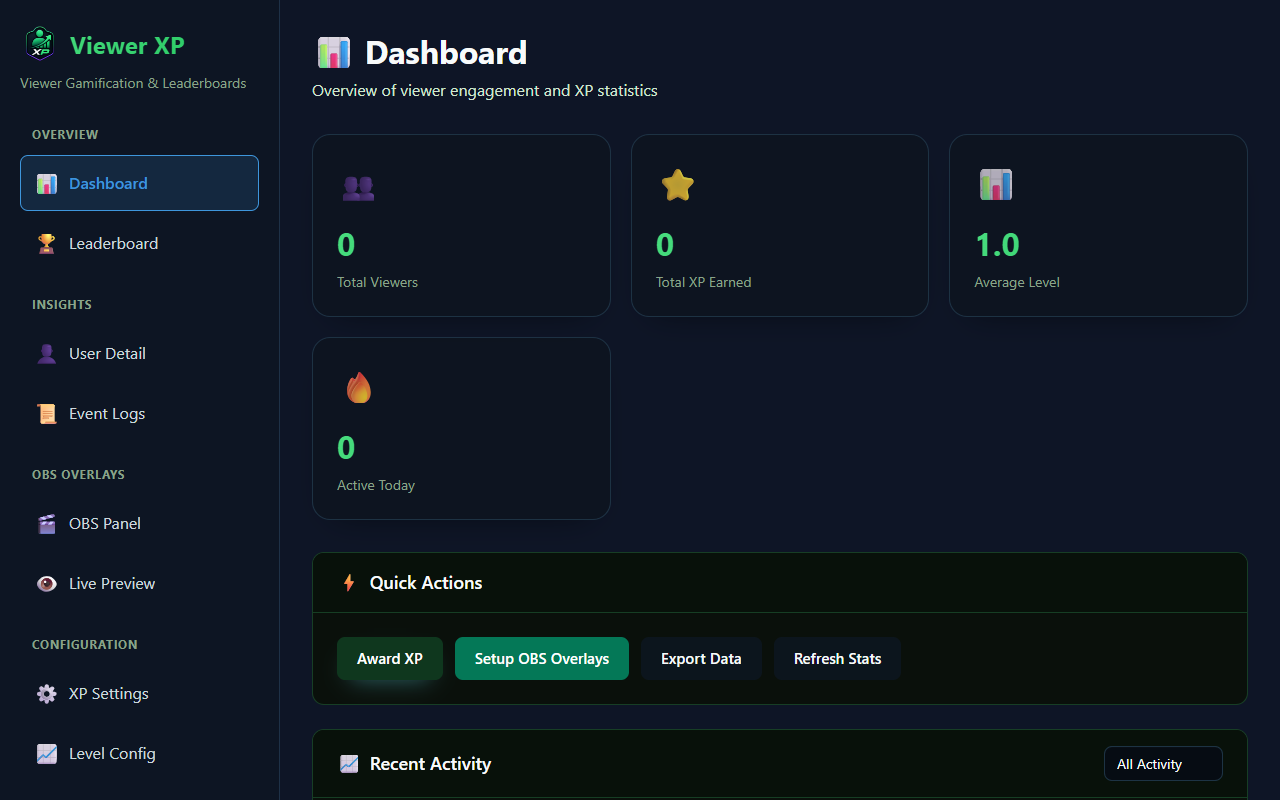Click the Active Today flame icon
1280x800 pixels.
359,388
